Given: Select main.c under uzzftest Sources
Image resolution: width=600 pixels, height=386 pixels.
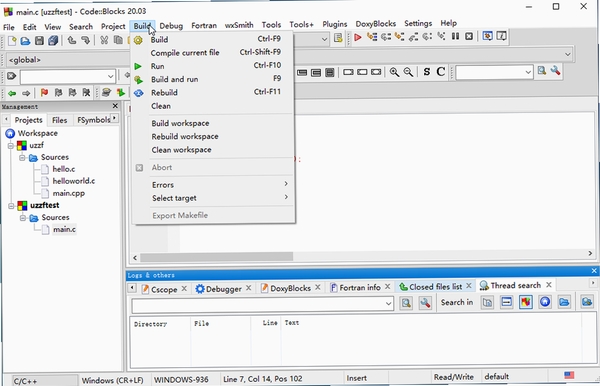Looking at the screenshot, I should pos(64,230).
